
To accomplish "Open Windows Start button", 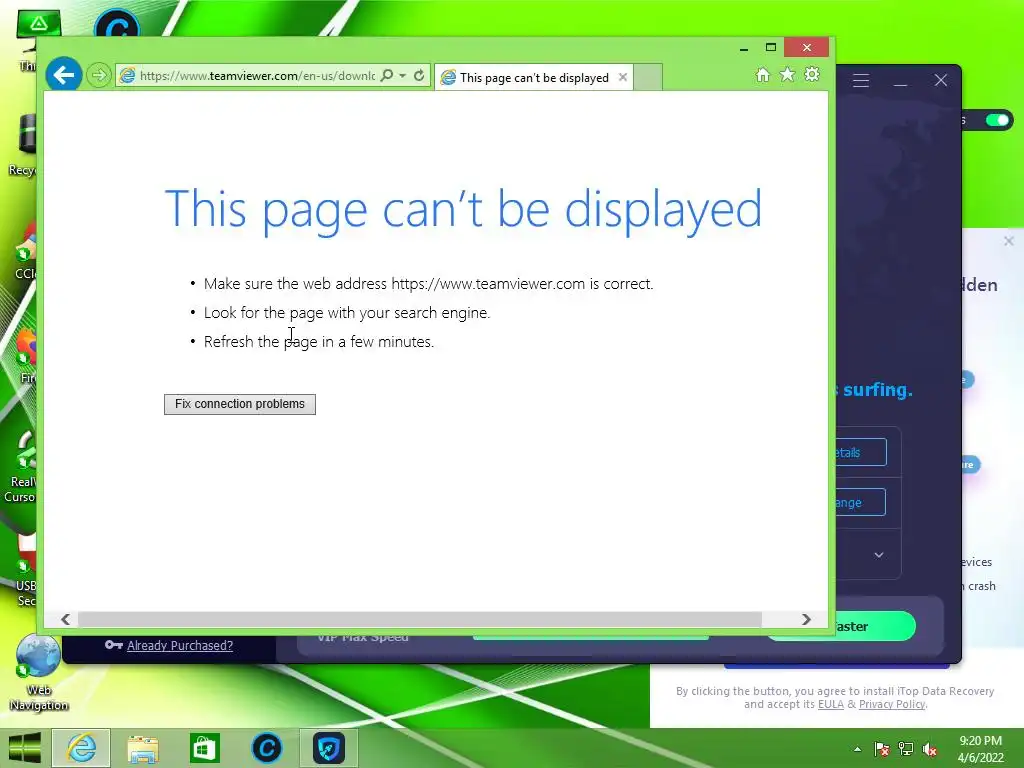I will (x=24, y=748).
